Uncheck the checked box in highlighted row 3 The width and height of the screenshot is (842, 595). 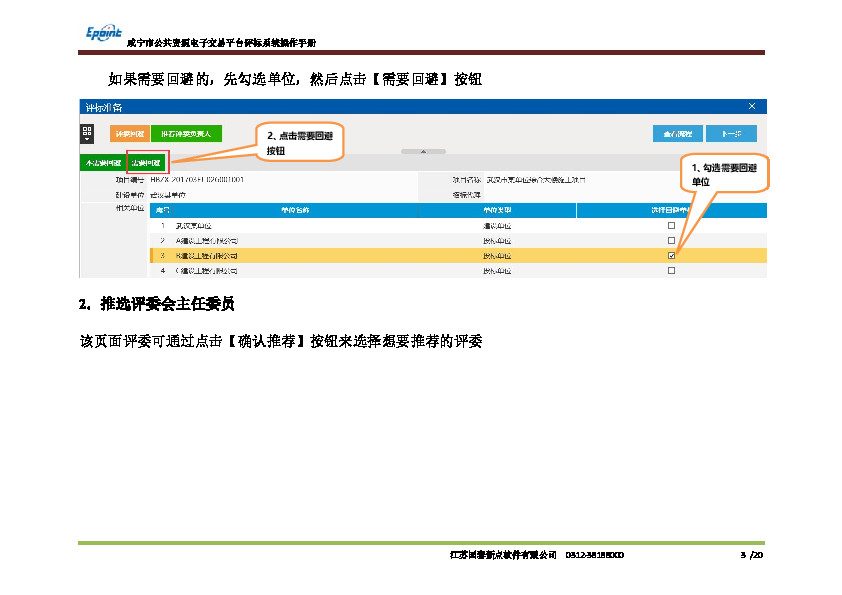(x=671, y=256)
